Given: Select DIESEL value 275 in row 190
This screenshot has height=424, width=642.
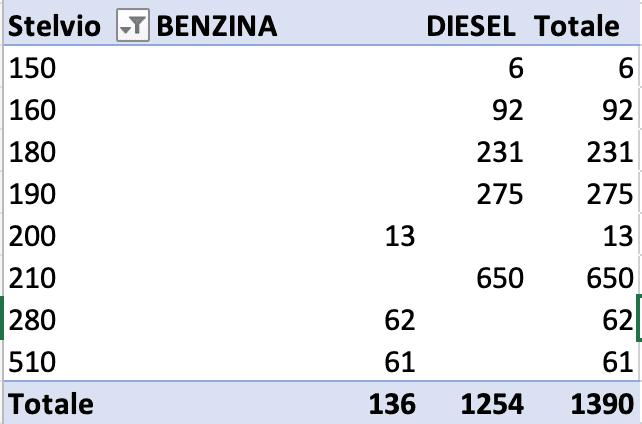Looking at the screenshot, I should click(500, 194).
